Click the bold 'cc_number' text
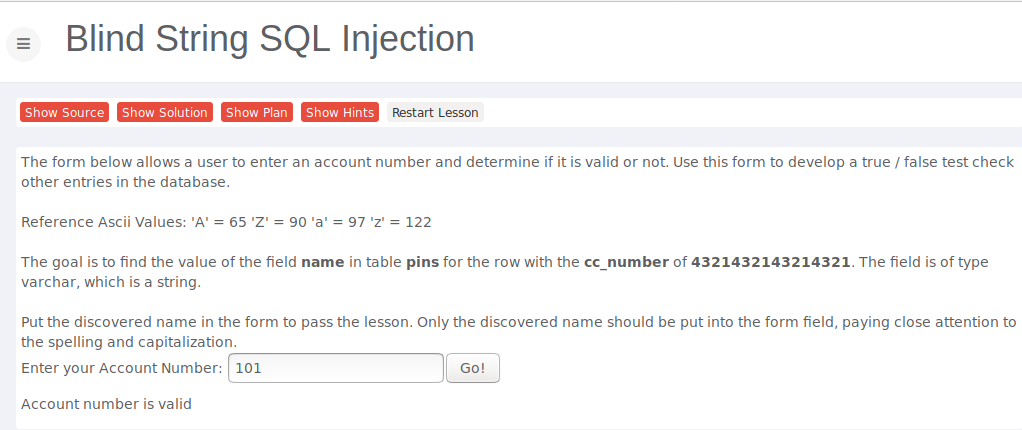The width and height of the screenshot is (1022, 430). point(626,262)
